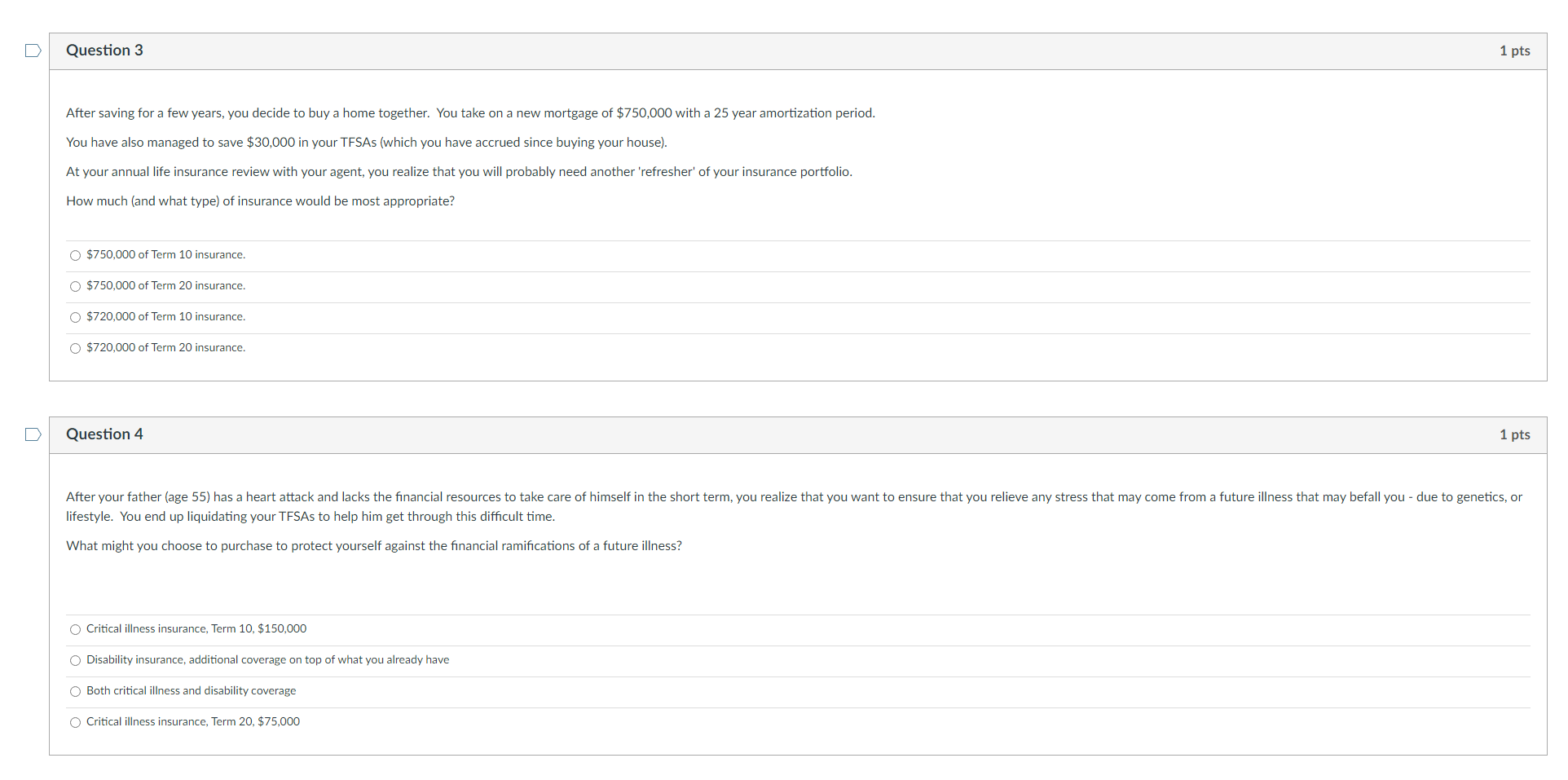
Task: Click the sentence about the $750,000 mortgage
Action: [470, 113]
